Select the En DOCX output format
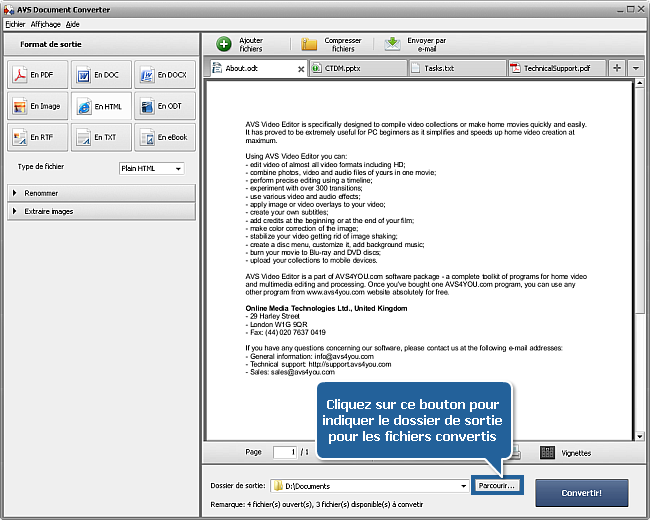Image resolution: width=650 pixels, height=520 pixels. 165,75
